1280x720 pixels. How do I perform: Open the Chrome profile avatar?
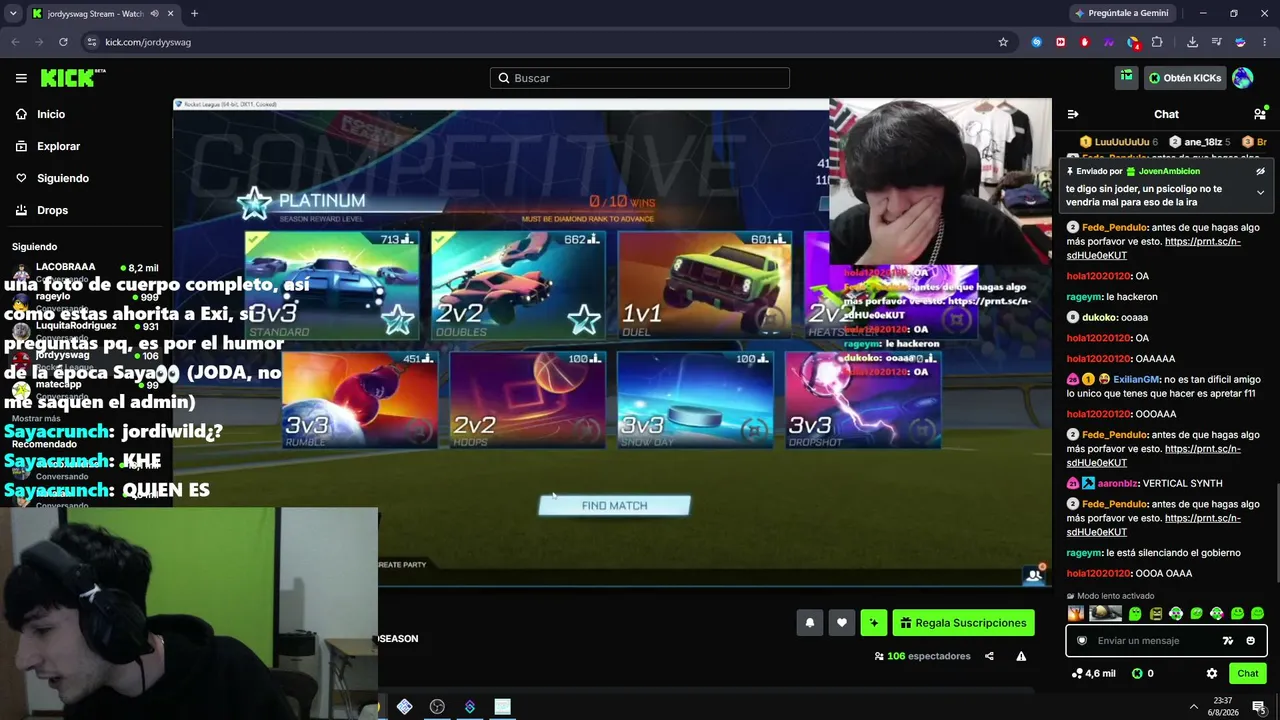pos(1240,42)
